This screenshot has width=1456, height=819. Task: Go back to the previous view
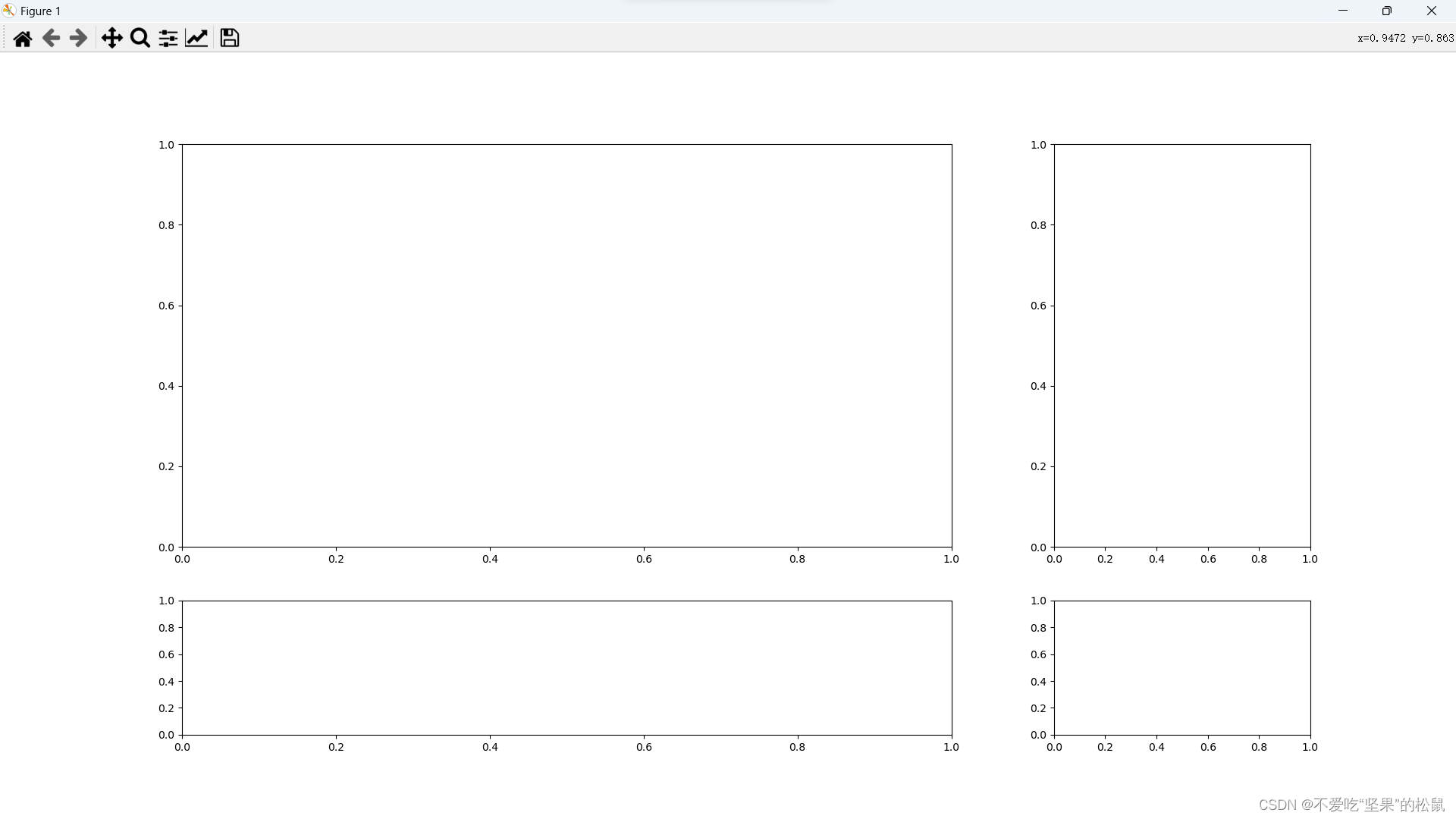[x=51, y=38]
